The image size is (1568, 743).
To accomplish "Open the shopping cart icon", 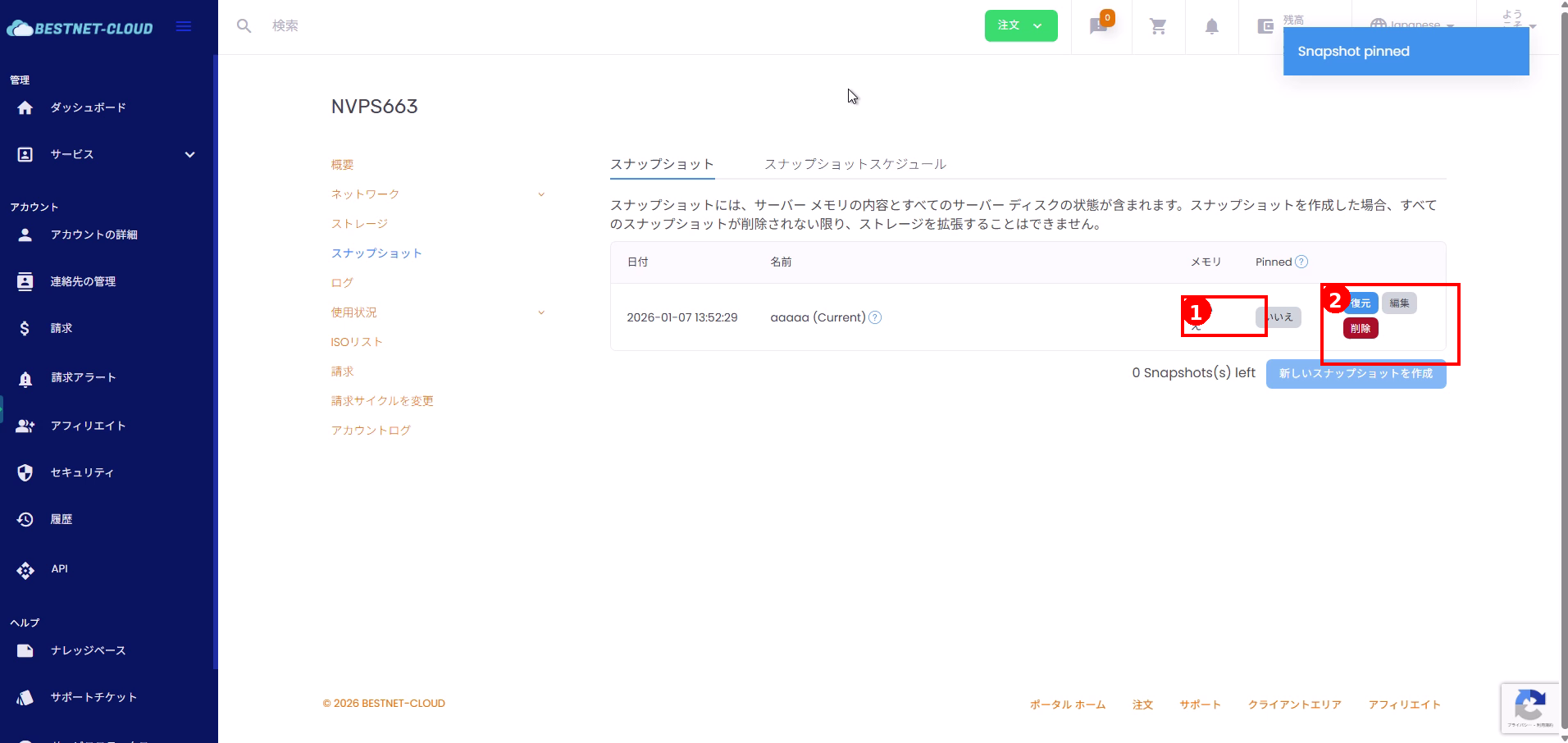I will point(1158,27).
